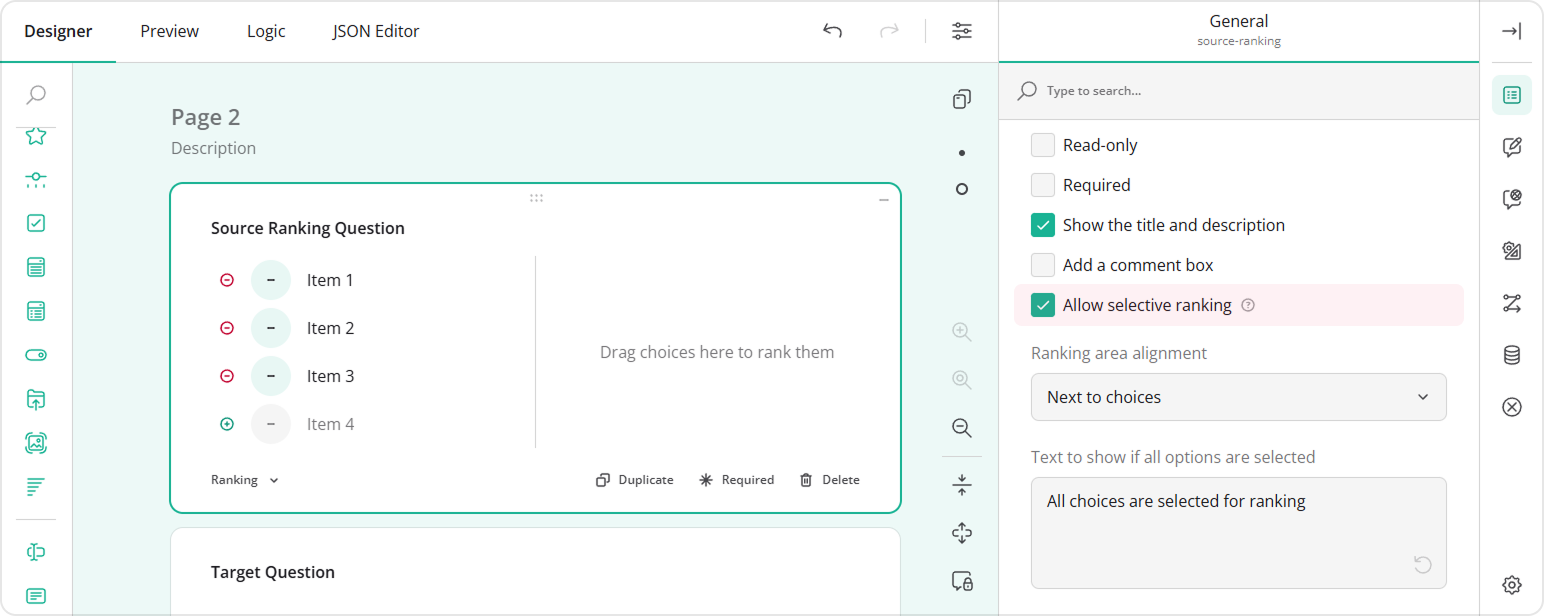Add a Yes/No boolean toggle question from toolbox

point(36,355)
